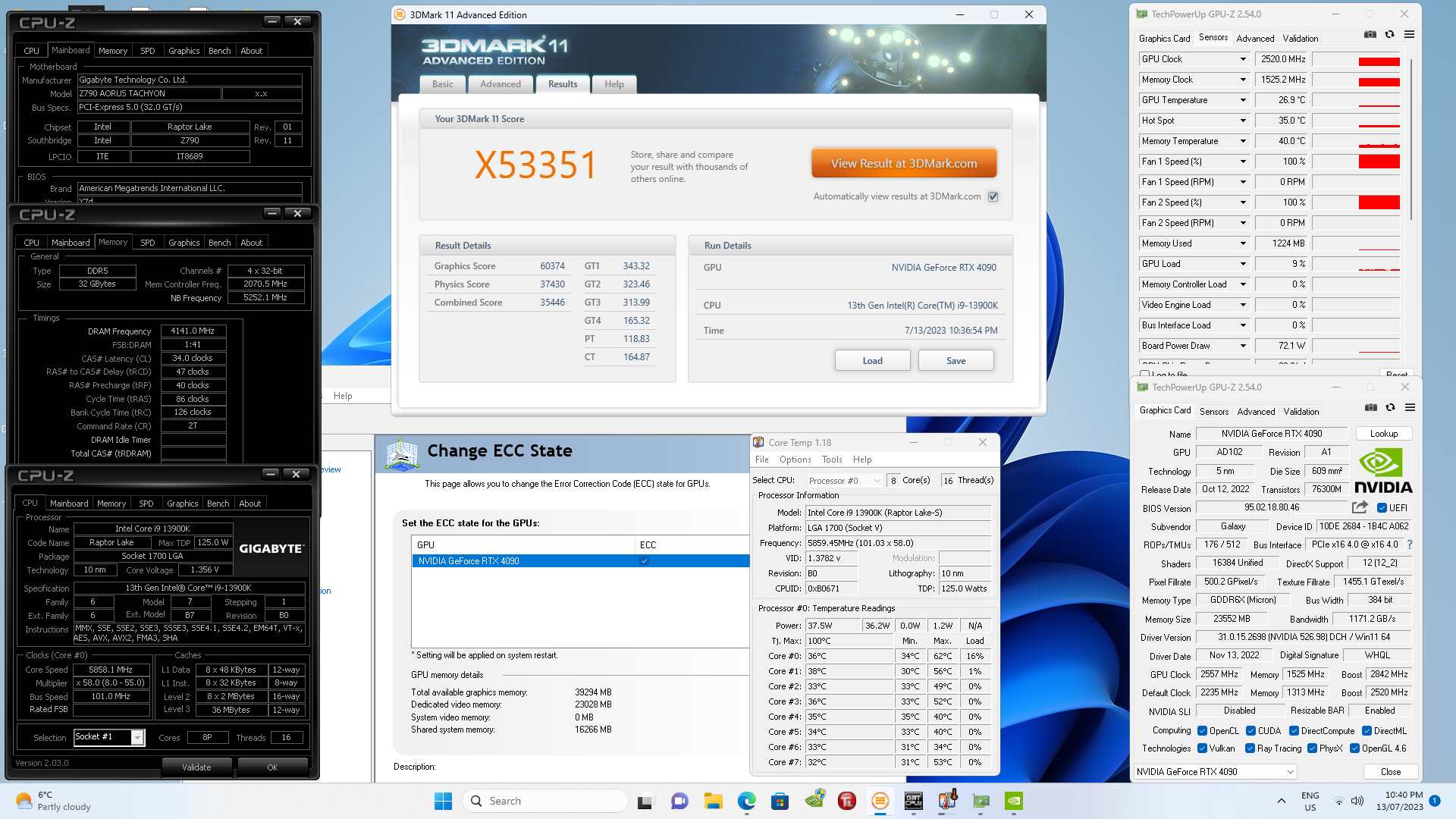This screenshot has height=819, width=1456.
Task: Select NVIDIA GeForce RTX 4090 row in ECC list
Action: 580,561
